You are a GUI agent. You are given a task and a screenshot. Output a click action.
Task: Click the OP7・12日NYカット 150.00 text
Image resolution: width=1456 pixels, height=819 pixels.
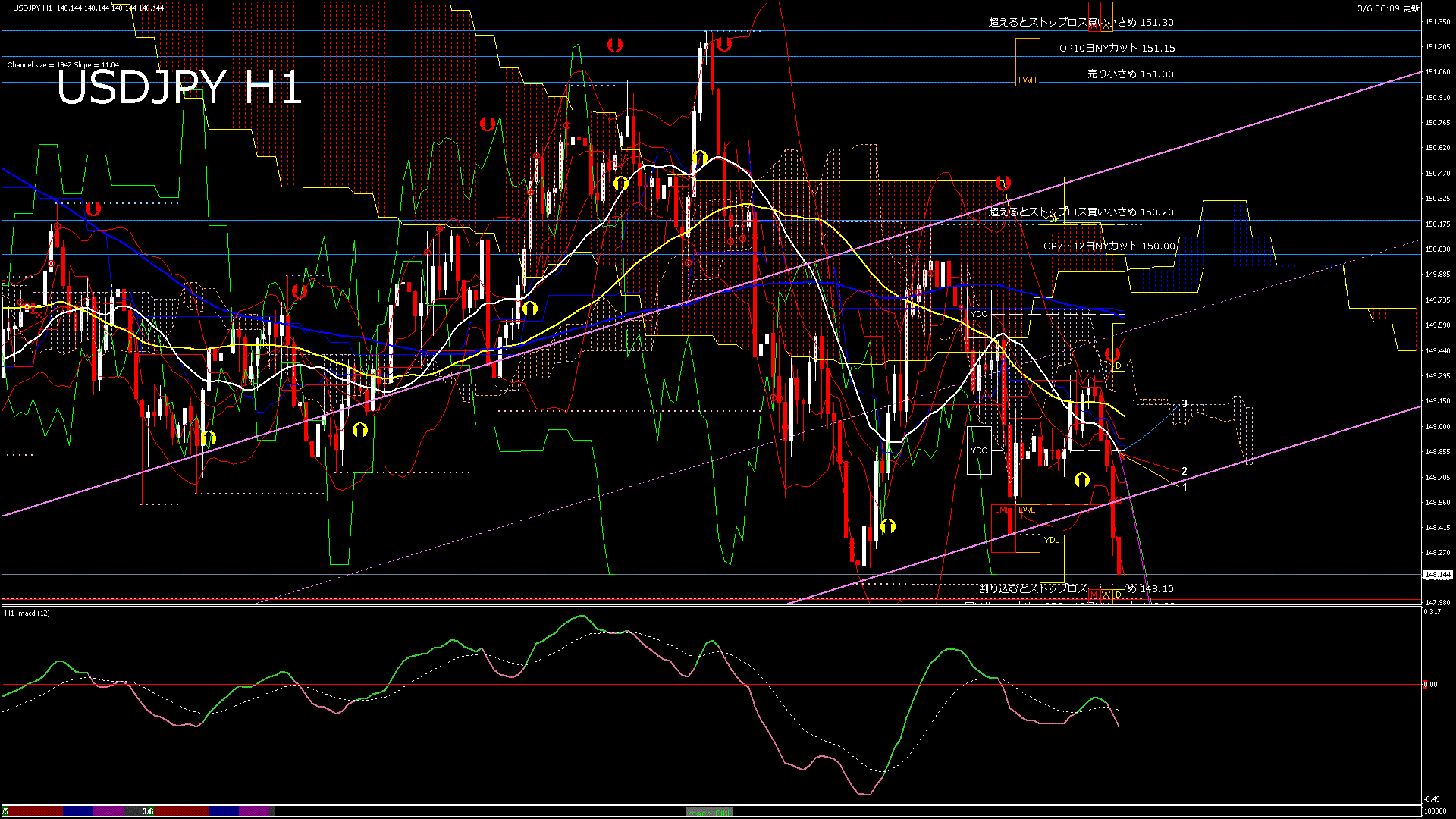(x=1109, y=246)
